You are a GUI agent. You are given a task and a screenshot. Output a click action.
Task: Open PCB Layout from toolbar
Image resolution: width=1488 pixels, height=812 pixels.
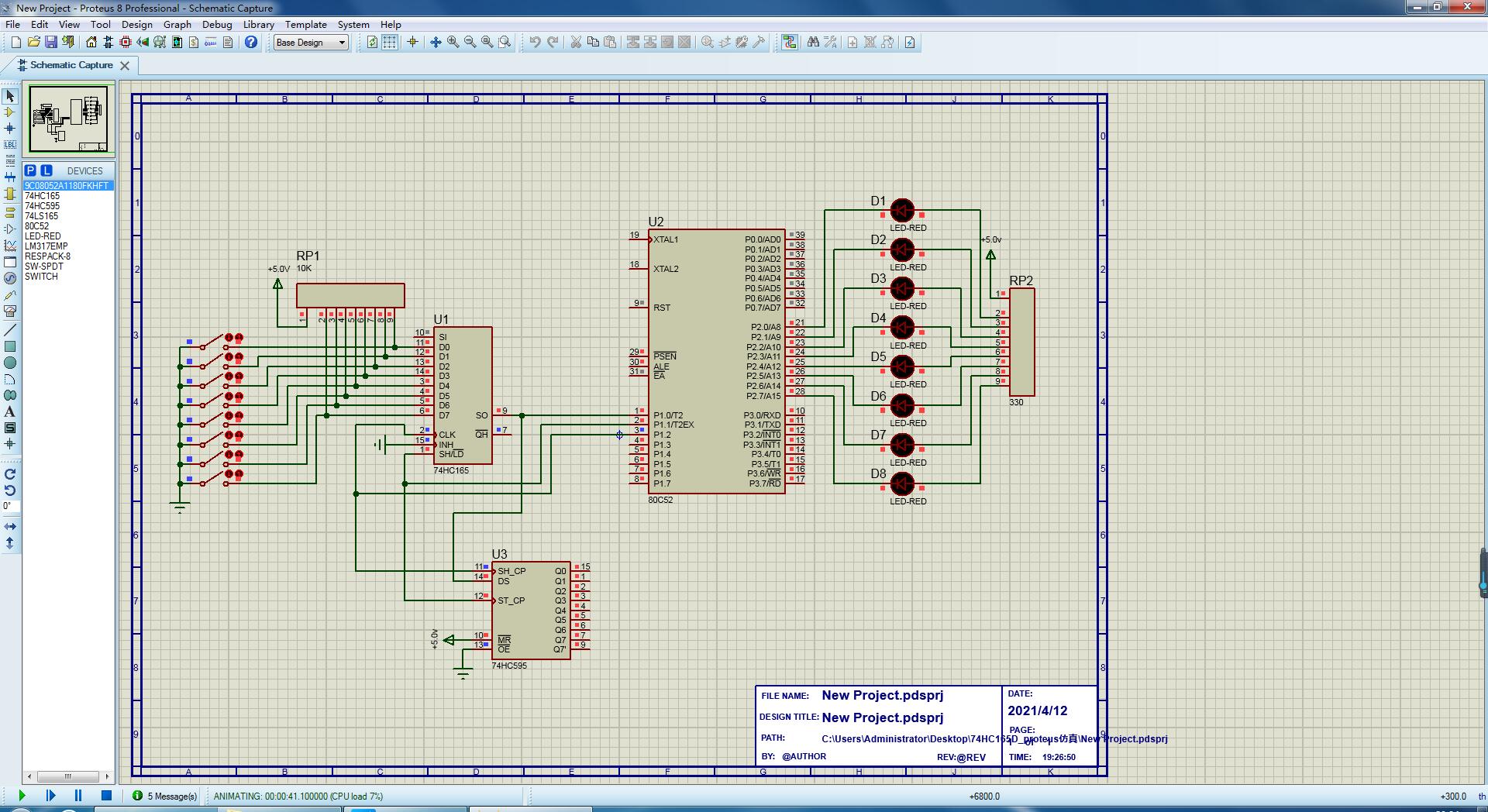126,43
